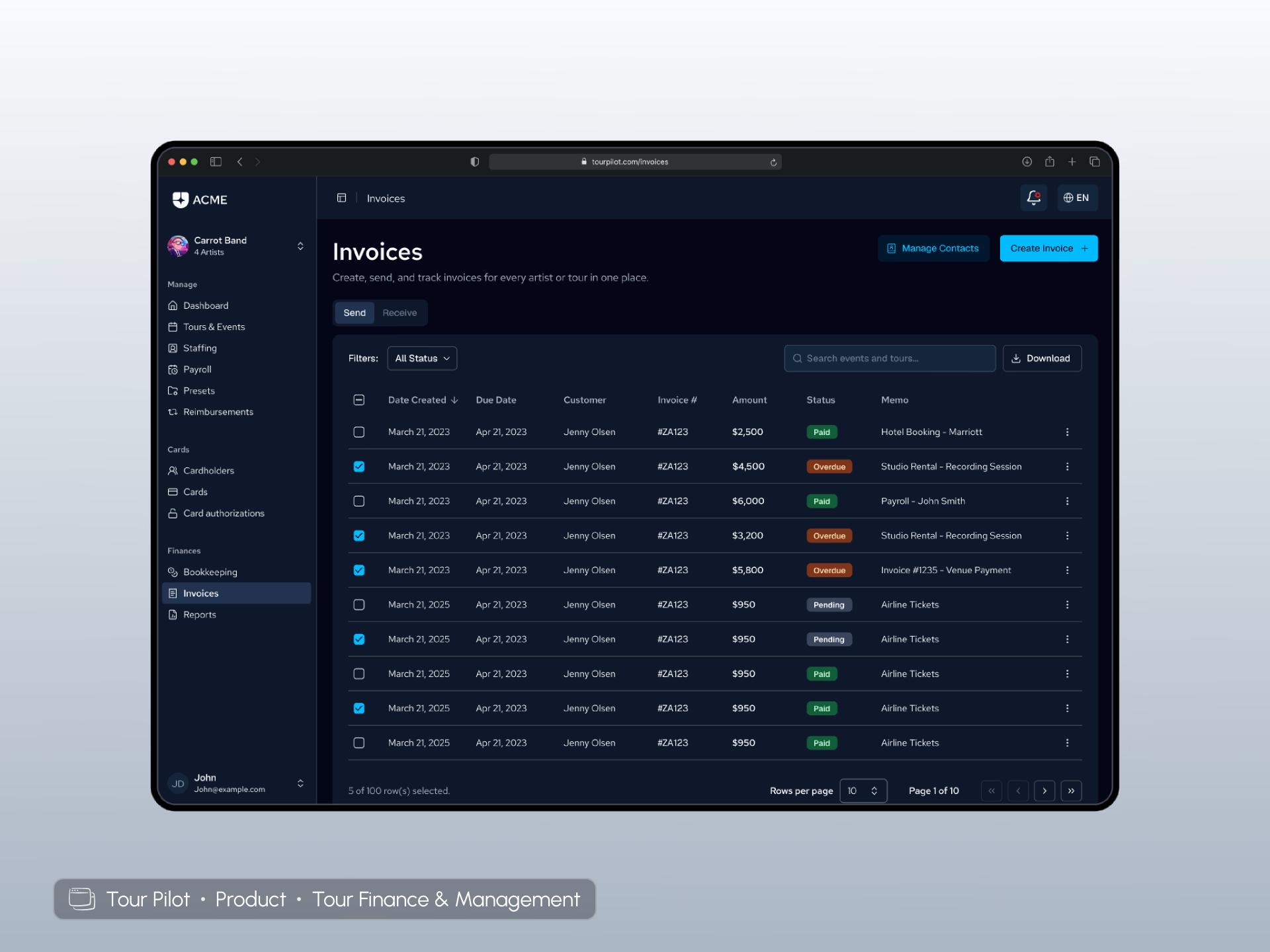This screenshot has height=952, width=1270.
Task: Switch to the Receive tab
Action: [400, 313]
